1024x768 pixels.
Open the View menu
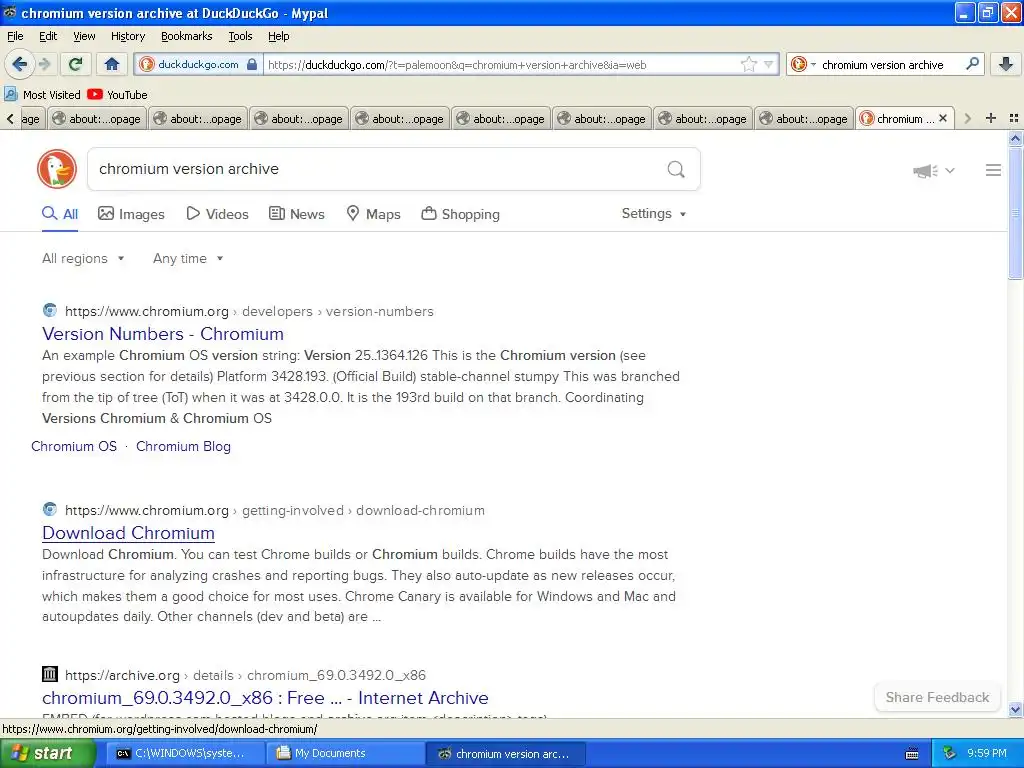[84, 36]
